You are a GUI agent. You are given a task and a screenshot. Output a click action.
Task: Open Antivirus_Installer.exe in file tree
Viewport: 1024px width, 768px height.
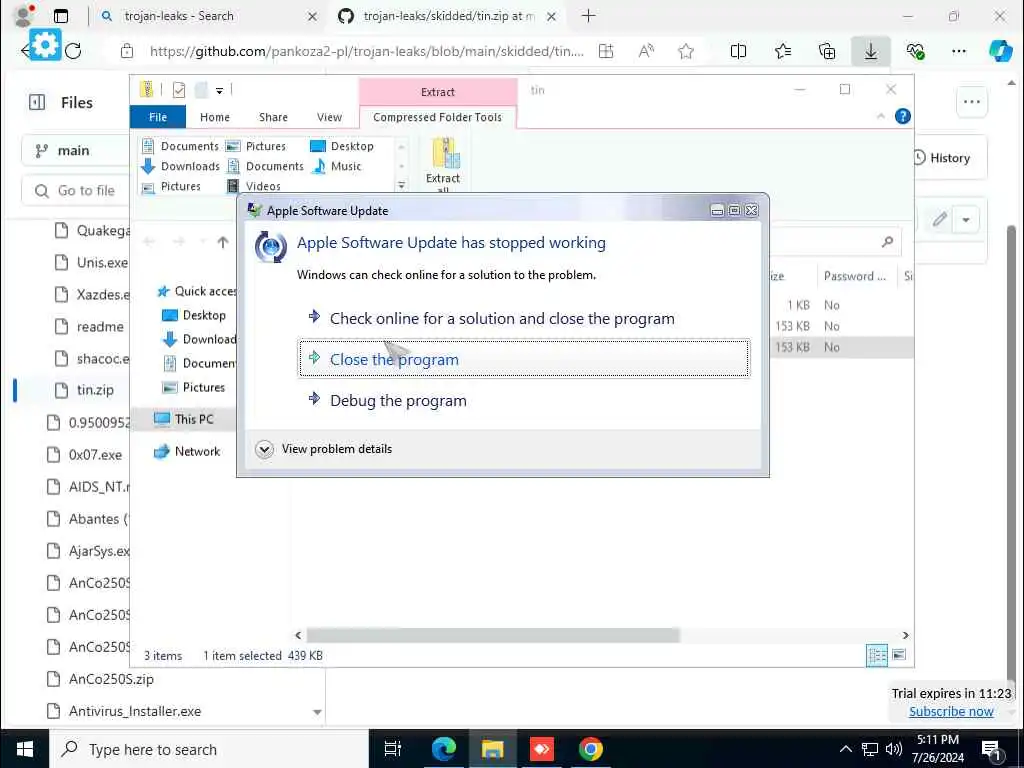click(124, 711)
